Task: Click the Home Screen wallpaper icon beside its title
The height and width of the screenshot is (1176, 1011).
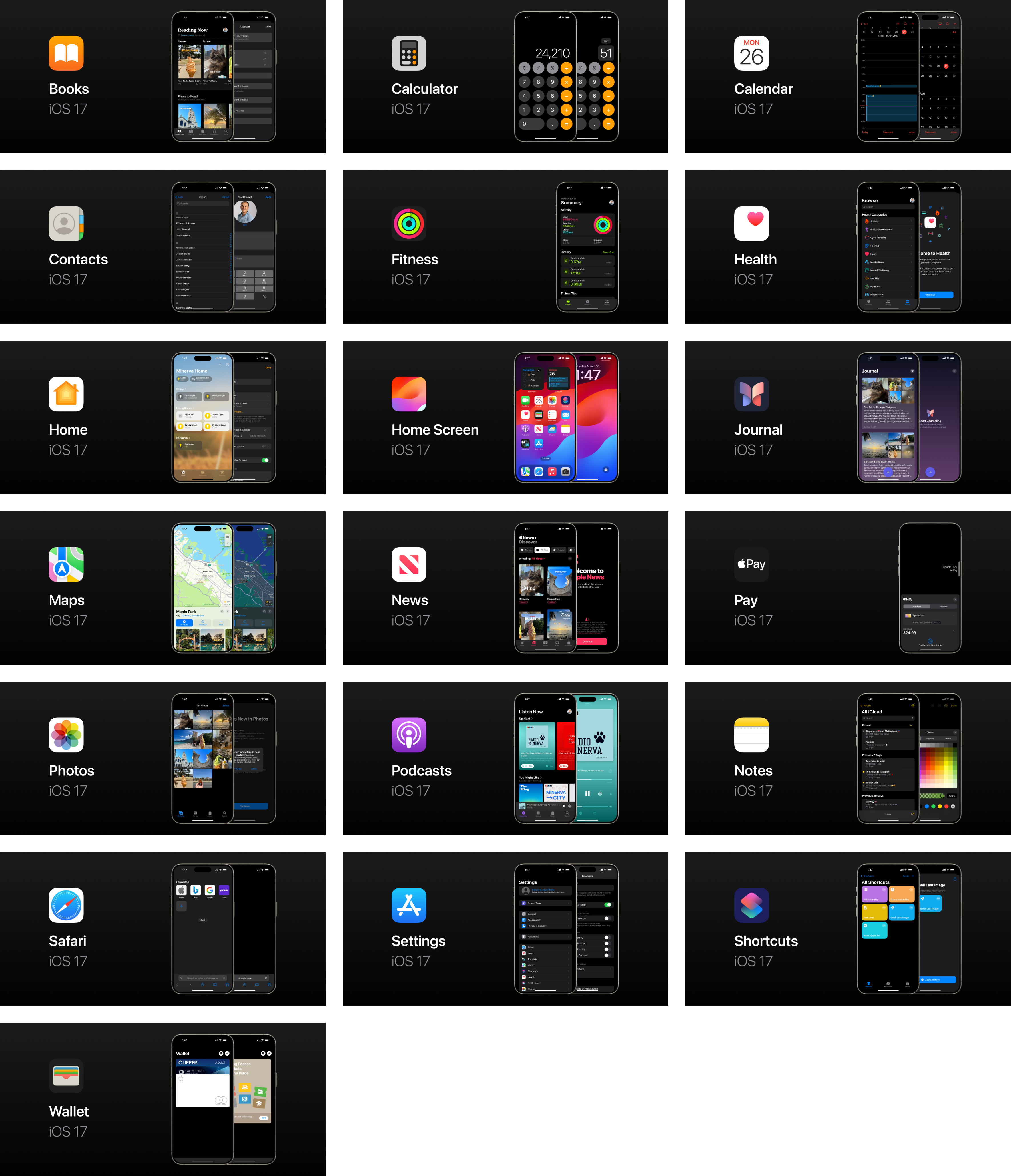Action: 409,394
